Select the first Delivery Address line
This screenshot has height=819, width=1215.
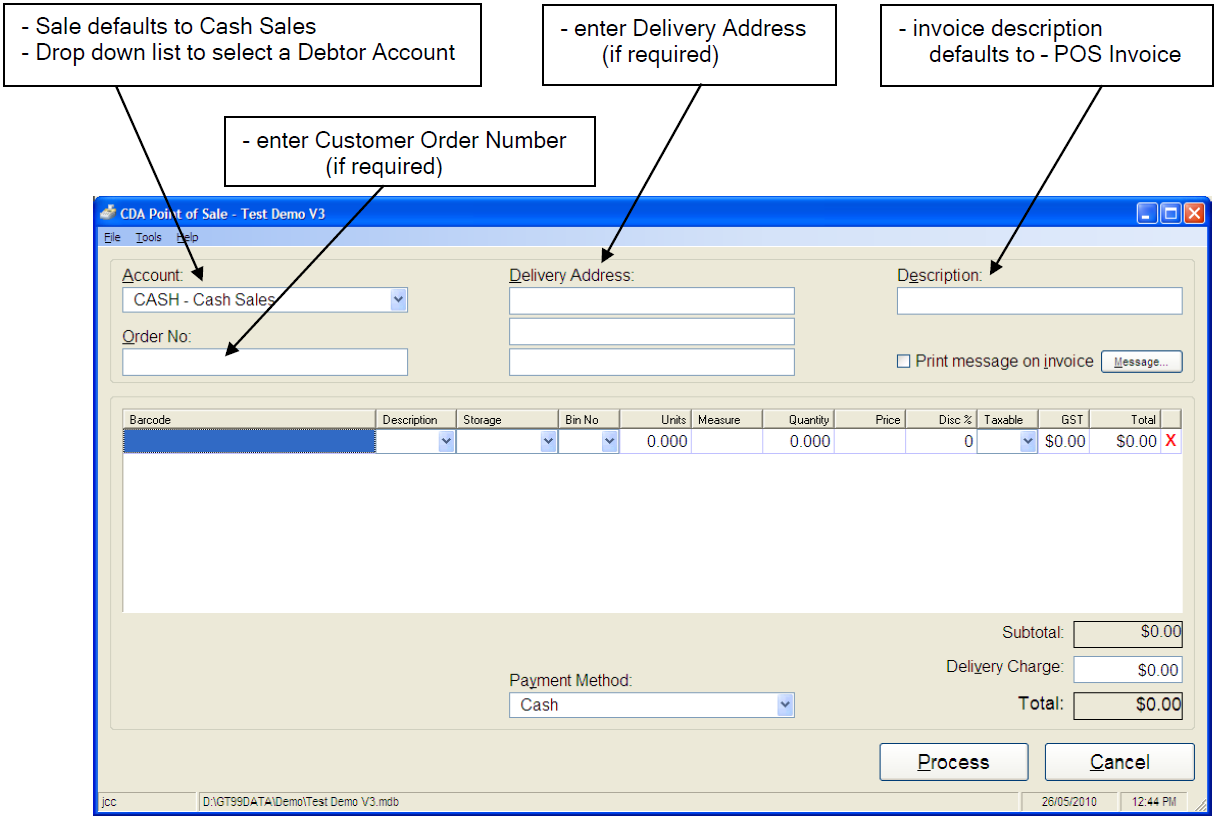(651, 301)
